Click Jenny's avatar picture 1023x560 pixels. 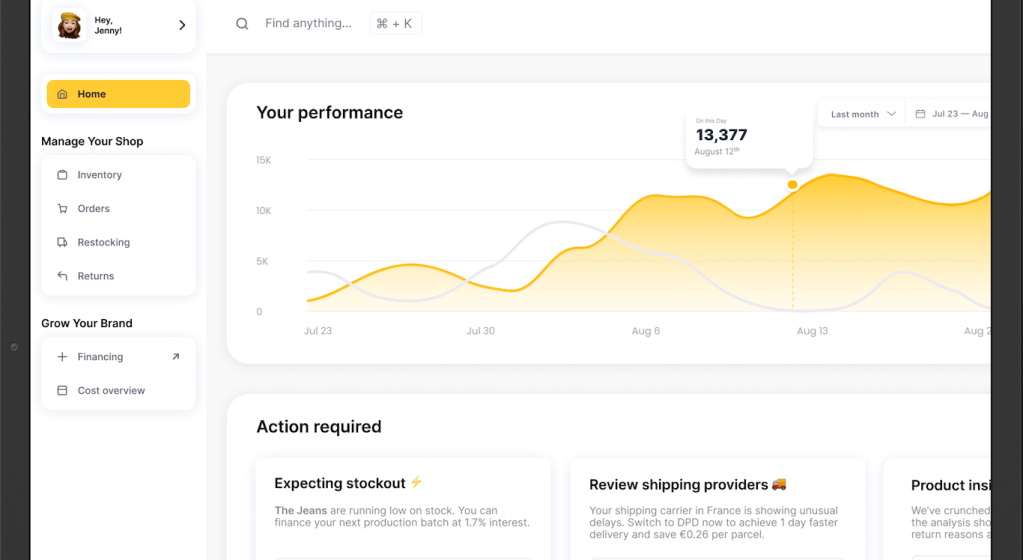pos(69,25)
